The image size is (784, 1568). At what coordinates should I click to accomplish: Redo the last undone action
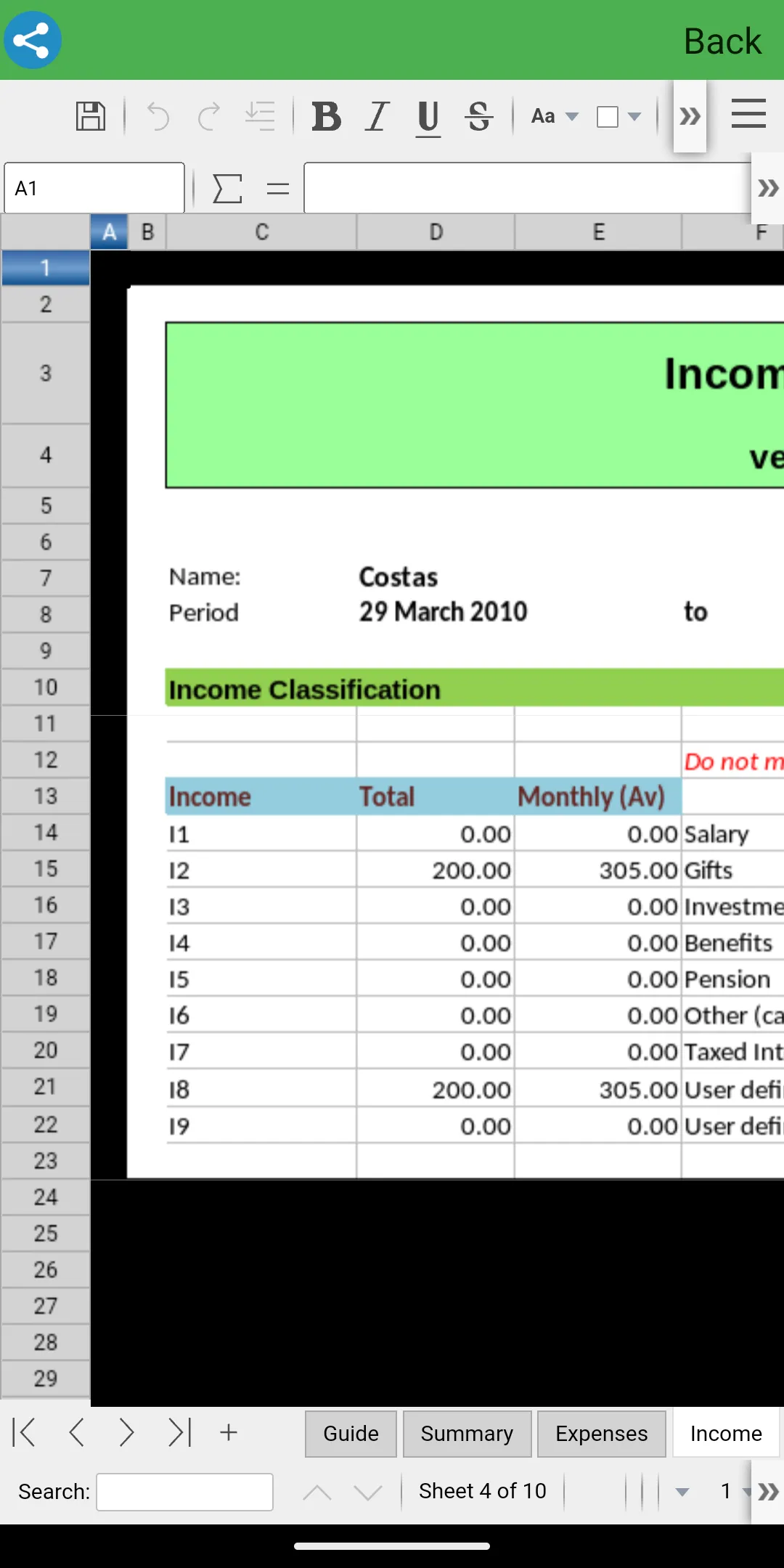[209, 116]
